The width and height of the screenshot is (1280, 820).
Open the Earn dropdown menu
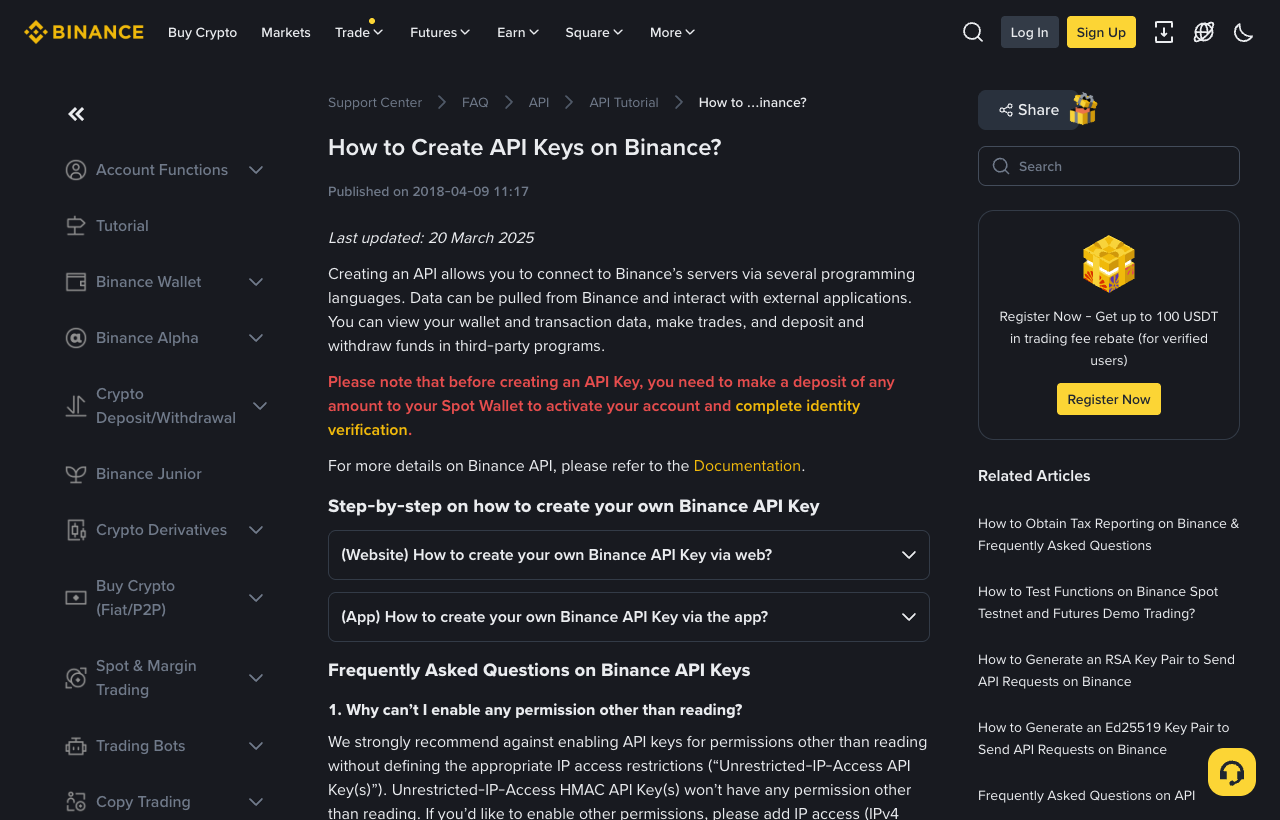519,32
